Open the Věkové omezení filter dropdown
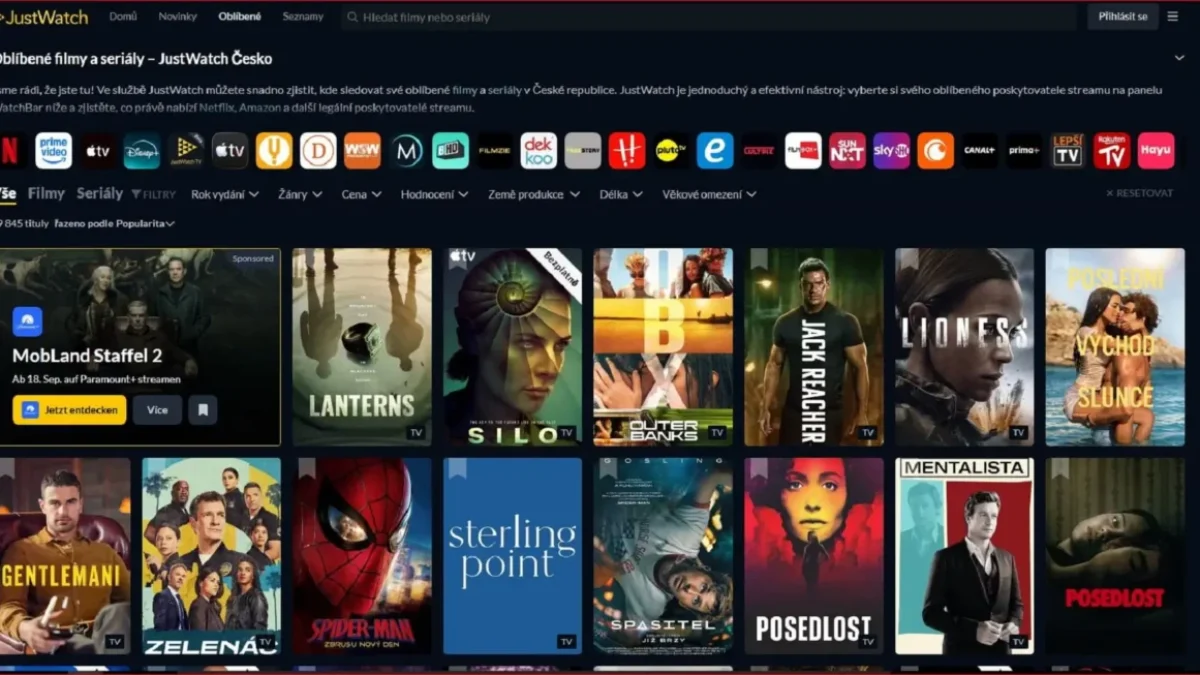The width and height of the screenshot is (1200, 675). (x=709, y=195)
